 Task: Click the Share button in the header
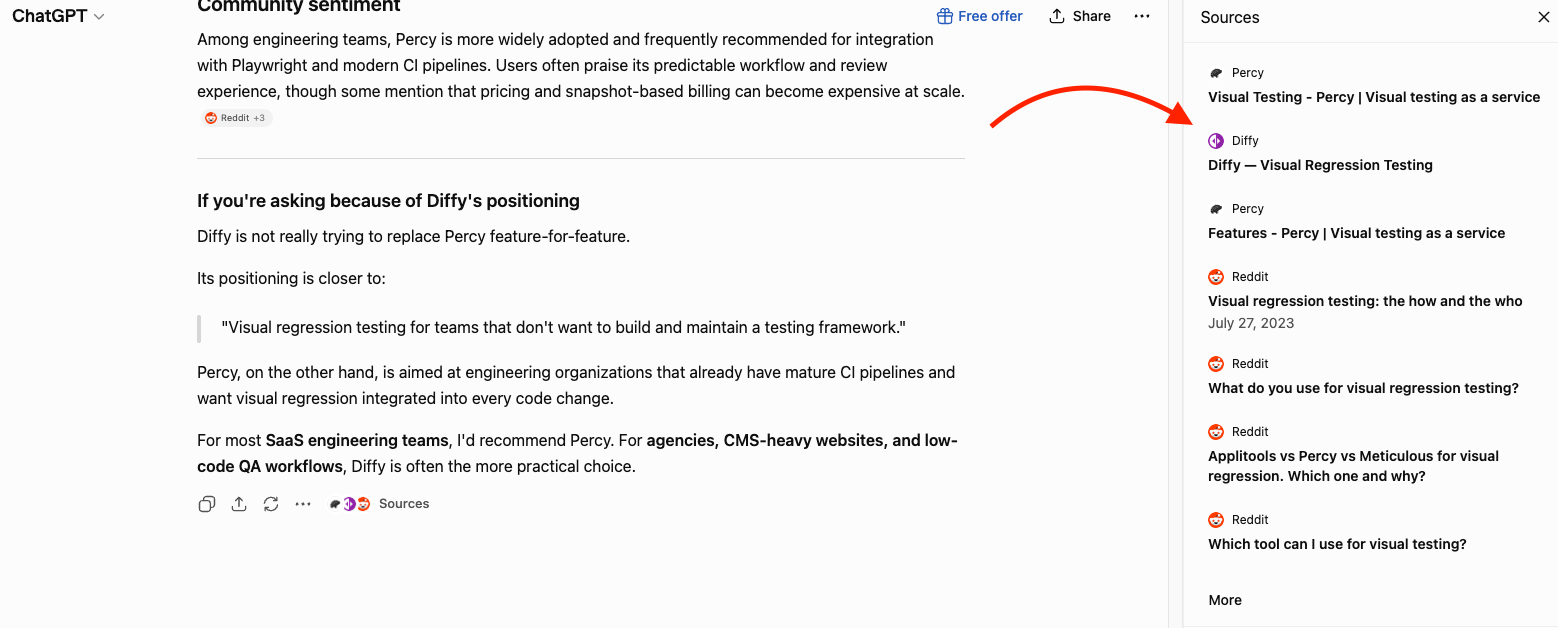1080,16
